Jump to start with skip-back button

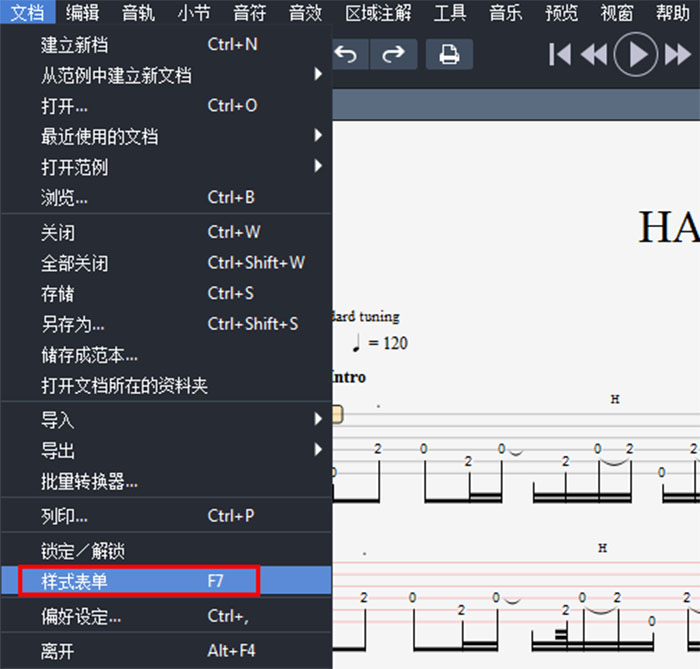[560, 54]
